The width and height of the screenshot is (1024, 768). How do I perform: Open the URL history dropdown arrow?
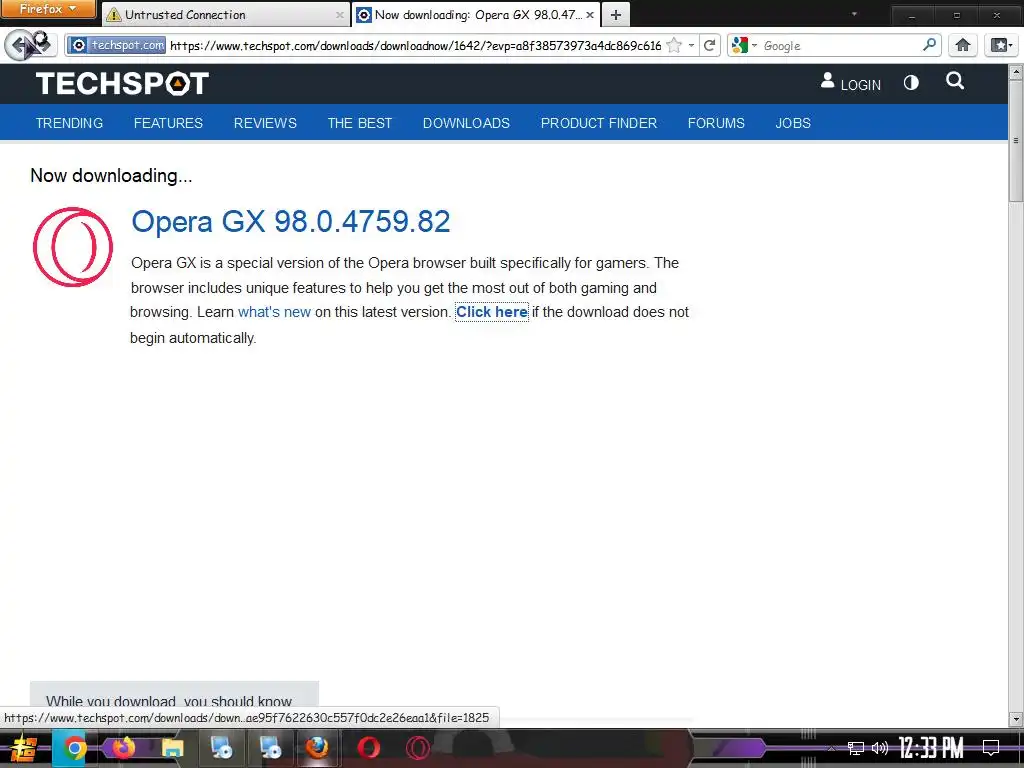click(x=691, y=46)
